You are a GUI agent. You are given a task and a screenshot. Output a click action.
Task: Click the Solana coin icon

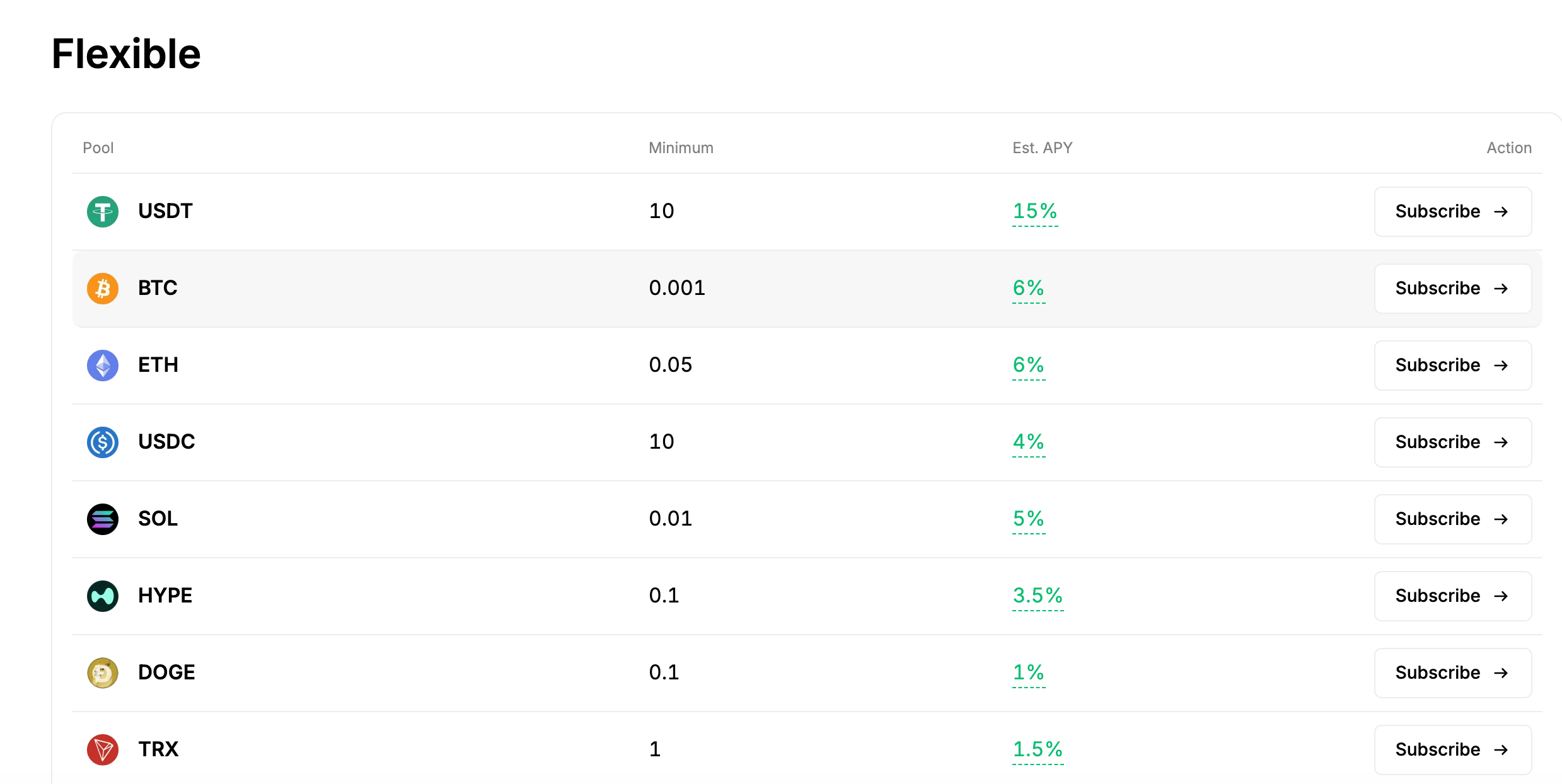tap(103, 519)
